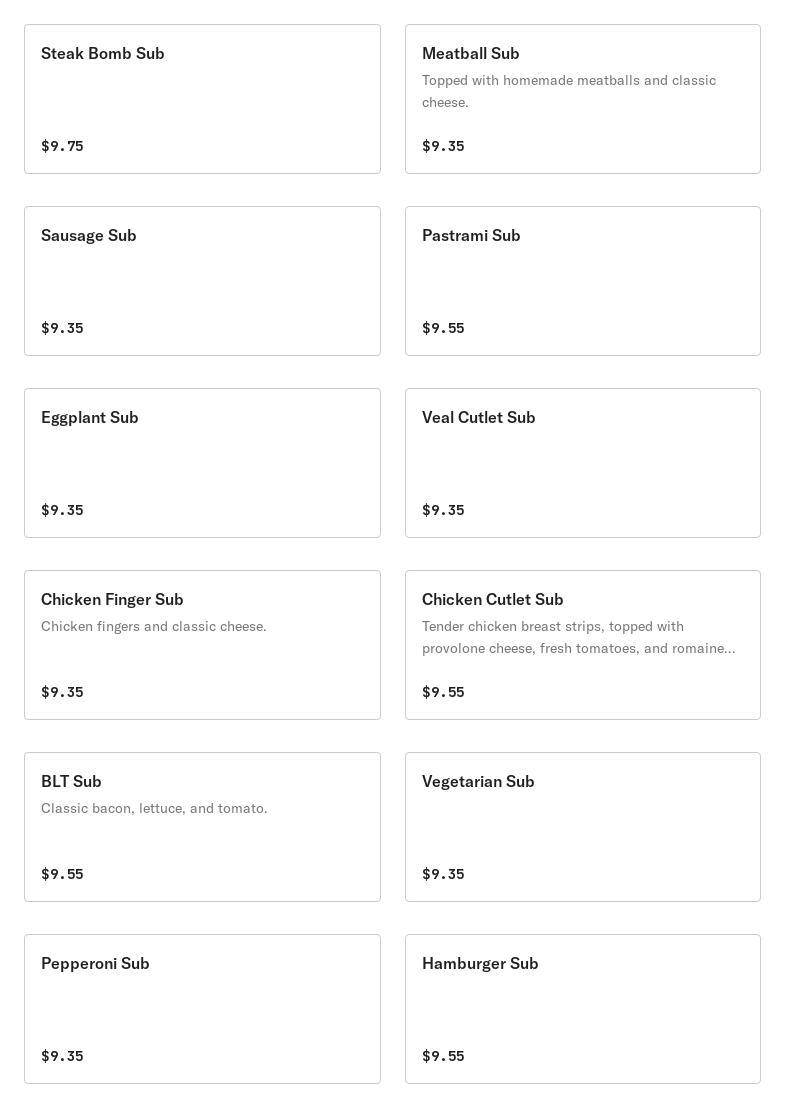Select the Chicken Cutlet Sub card
Viewport: 785px width, 1112px height.
583,645
